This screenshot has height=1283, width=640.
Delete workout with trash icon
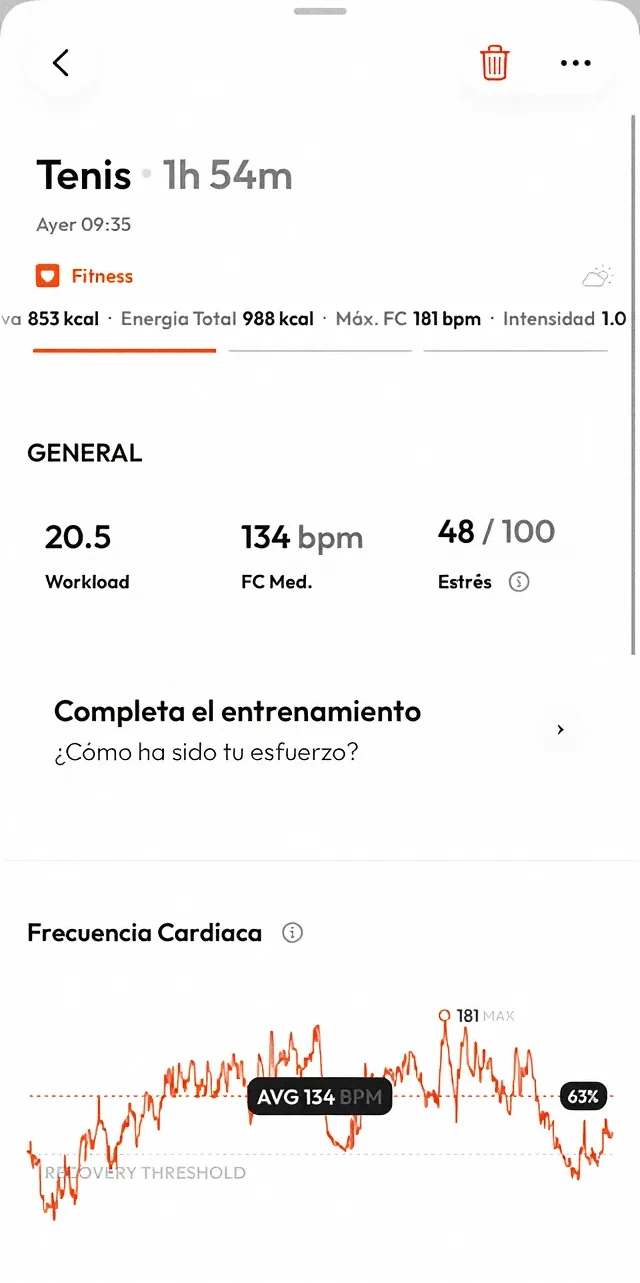[x=494, y=63]
